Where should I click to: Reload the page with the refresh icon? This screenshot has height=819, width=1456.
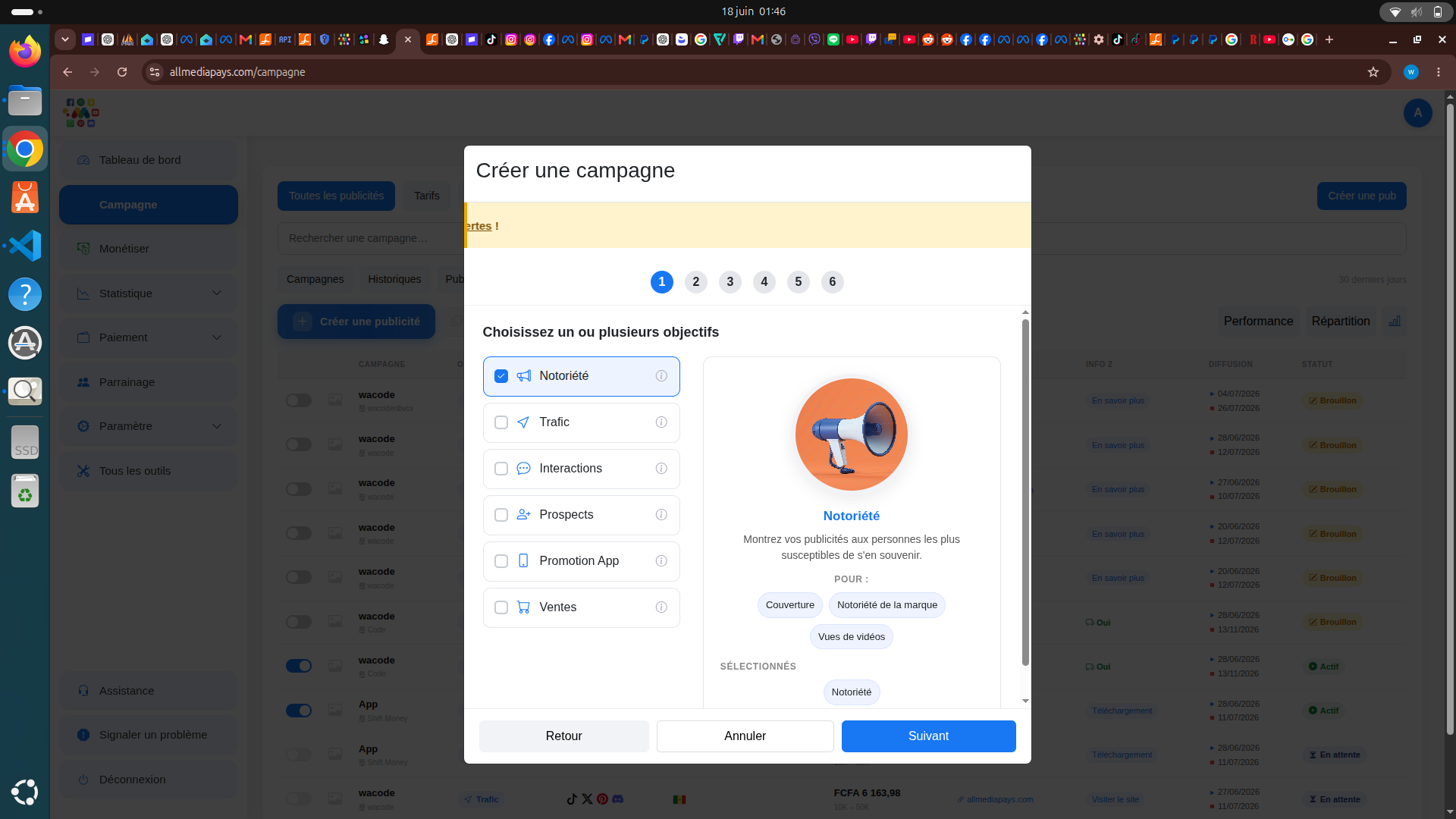click(122, 72)
